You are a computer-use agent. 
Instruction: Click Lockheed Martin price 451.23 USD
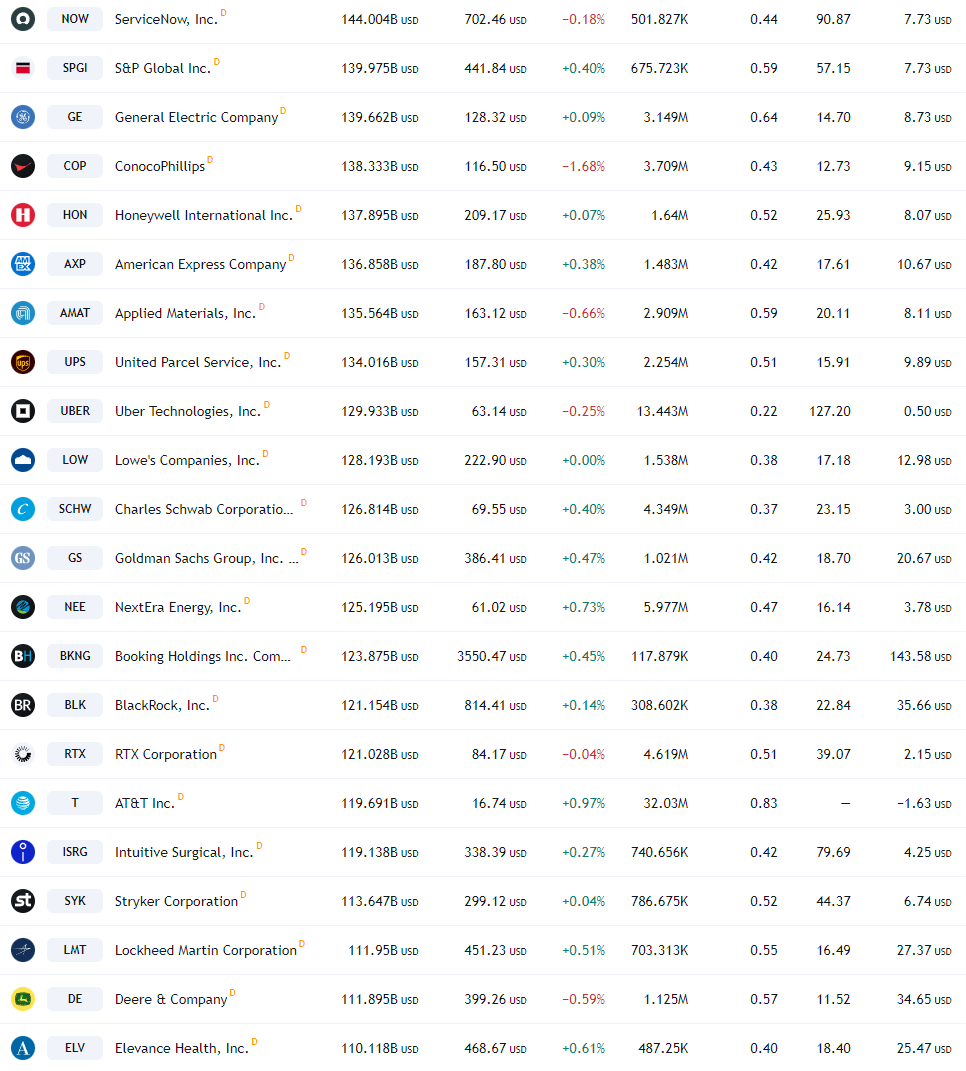coord(495,950)
